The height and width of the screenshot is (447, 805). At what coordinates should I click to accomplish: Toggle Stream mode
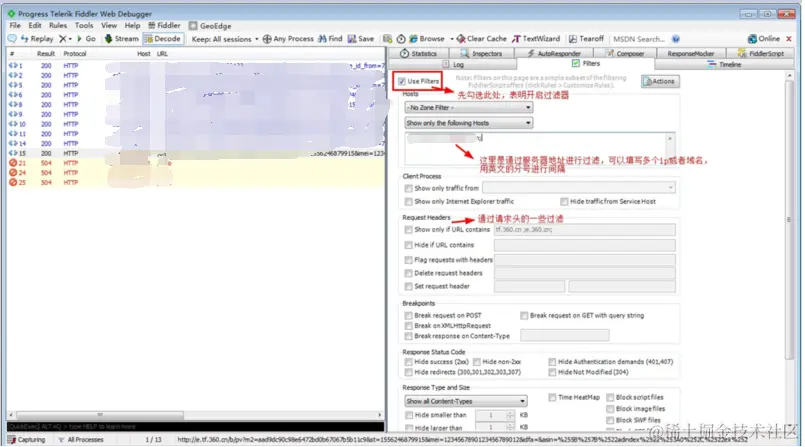(x=122, y=39)
